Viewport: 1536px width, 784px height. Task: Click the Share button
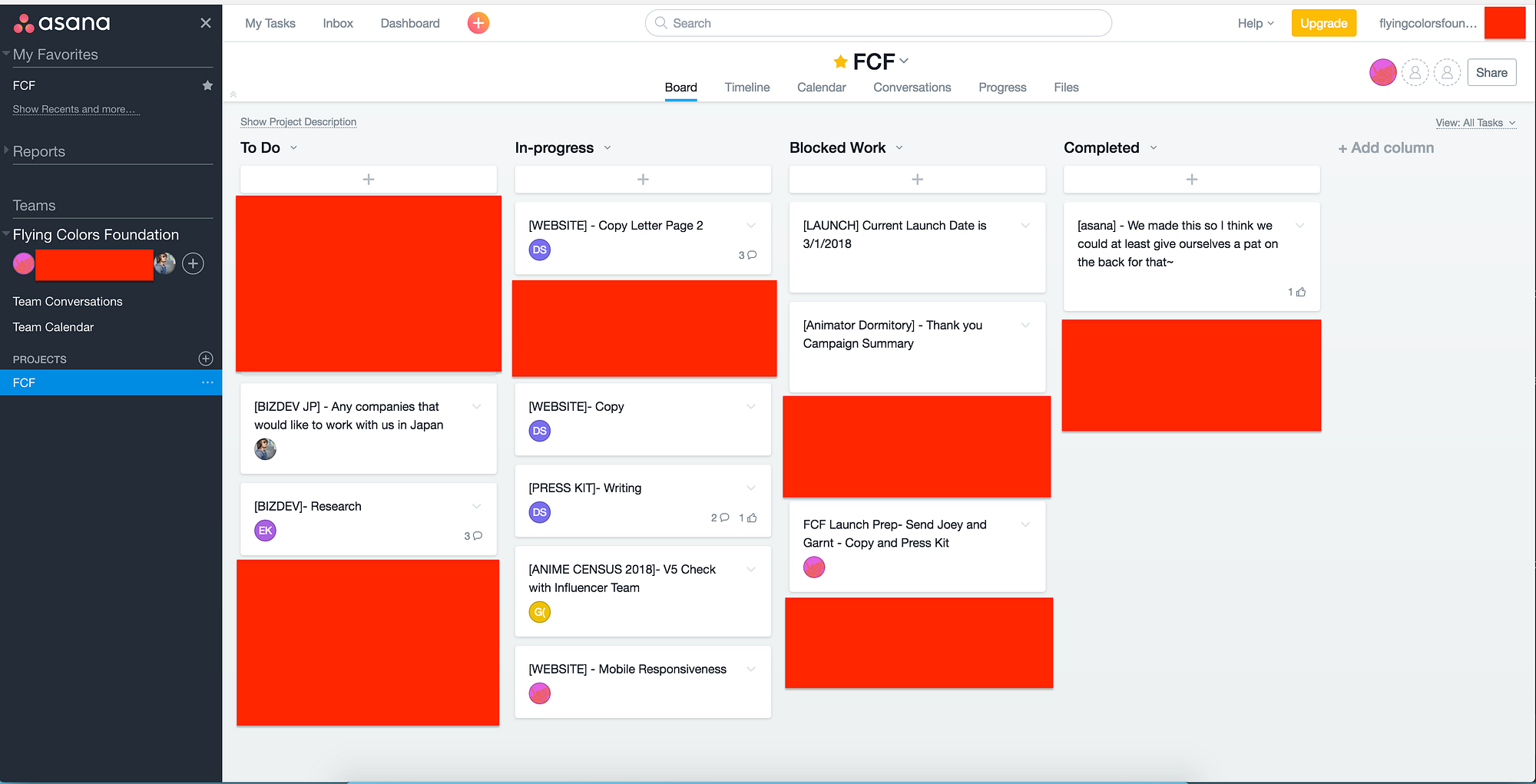click(x=1491, y=73)
